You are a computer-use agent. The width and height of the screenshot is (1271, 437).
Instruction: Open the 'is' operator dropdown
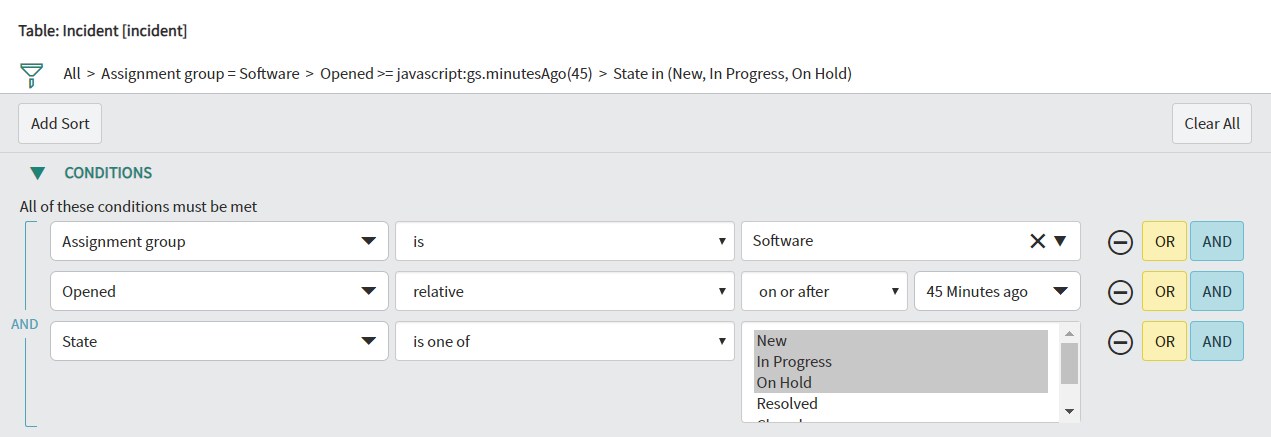[x=565, y=241]
